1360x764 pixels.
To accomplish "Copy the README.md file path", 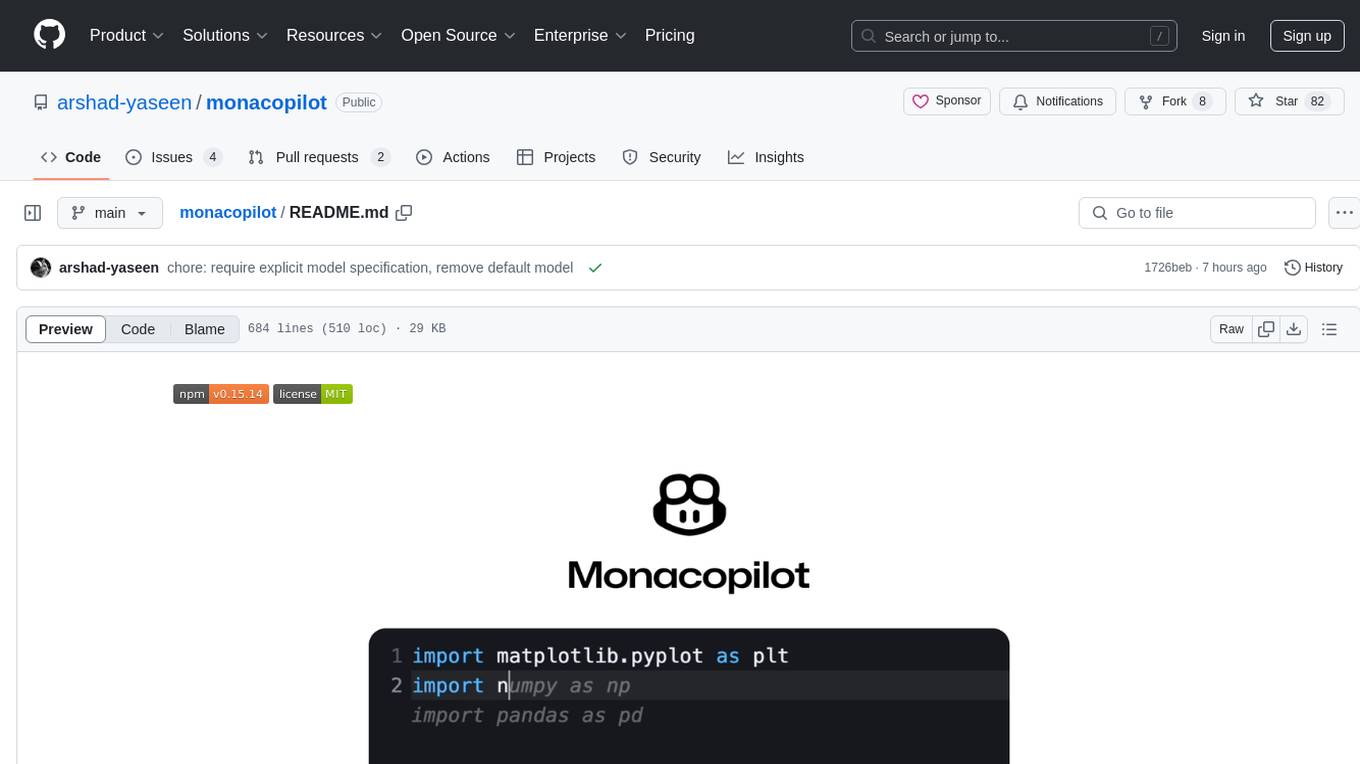I will pos(404,213).
